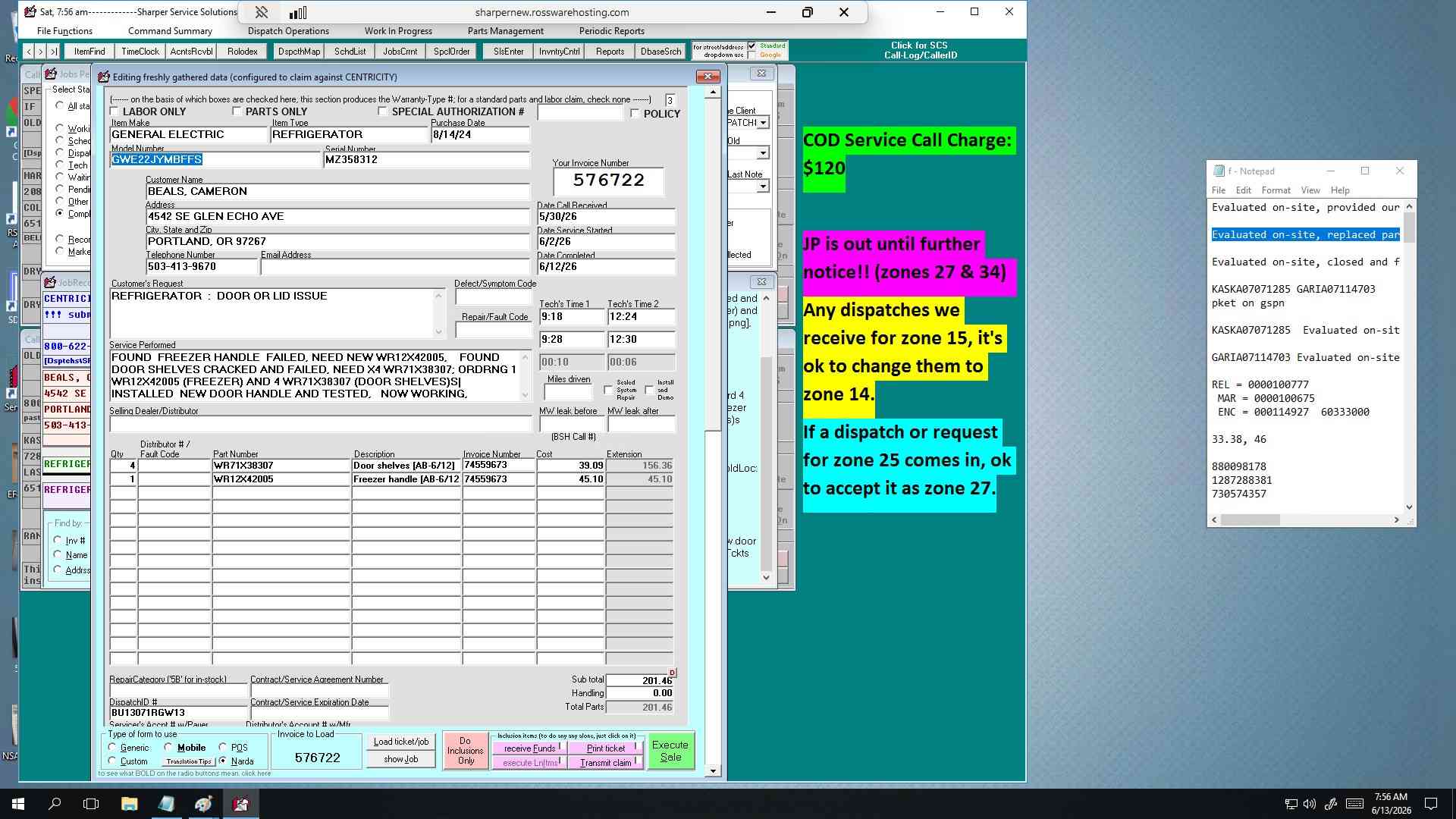The height and width of the screenshot is (819, 1456).
Task: Open the Parts Management menu
Action: pyautogui.click(x=506, y=31)
